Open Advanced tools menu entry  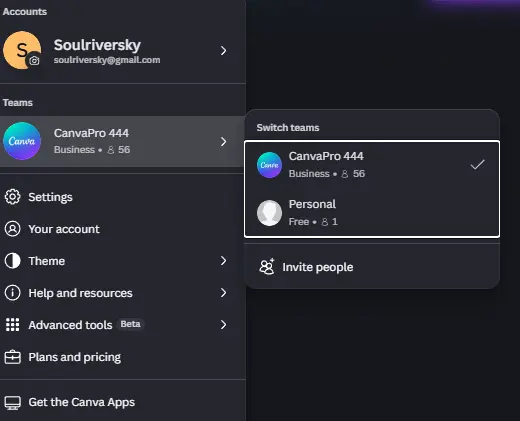[x=123, y=325]
